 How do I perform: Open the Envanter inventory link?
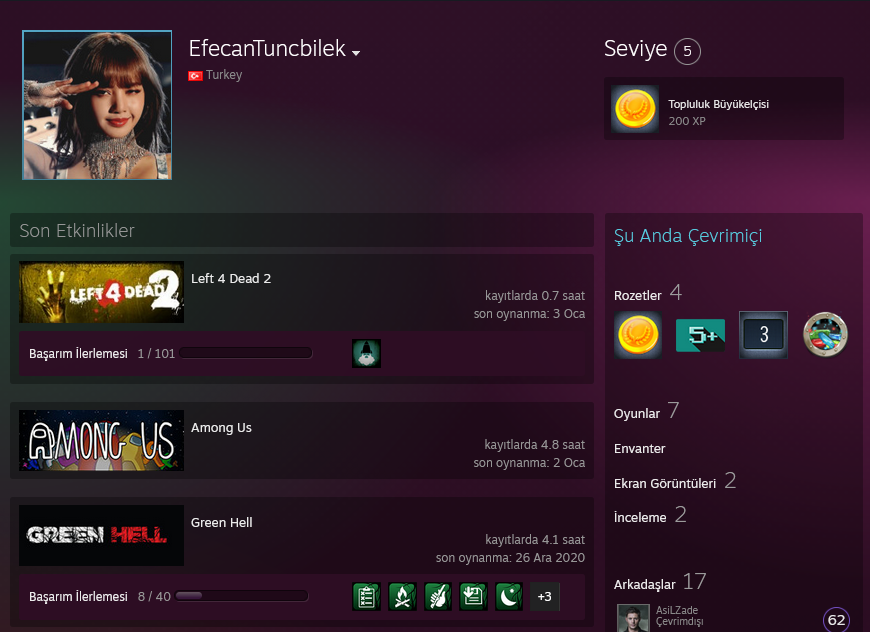[639, 448]
